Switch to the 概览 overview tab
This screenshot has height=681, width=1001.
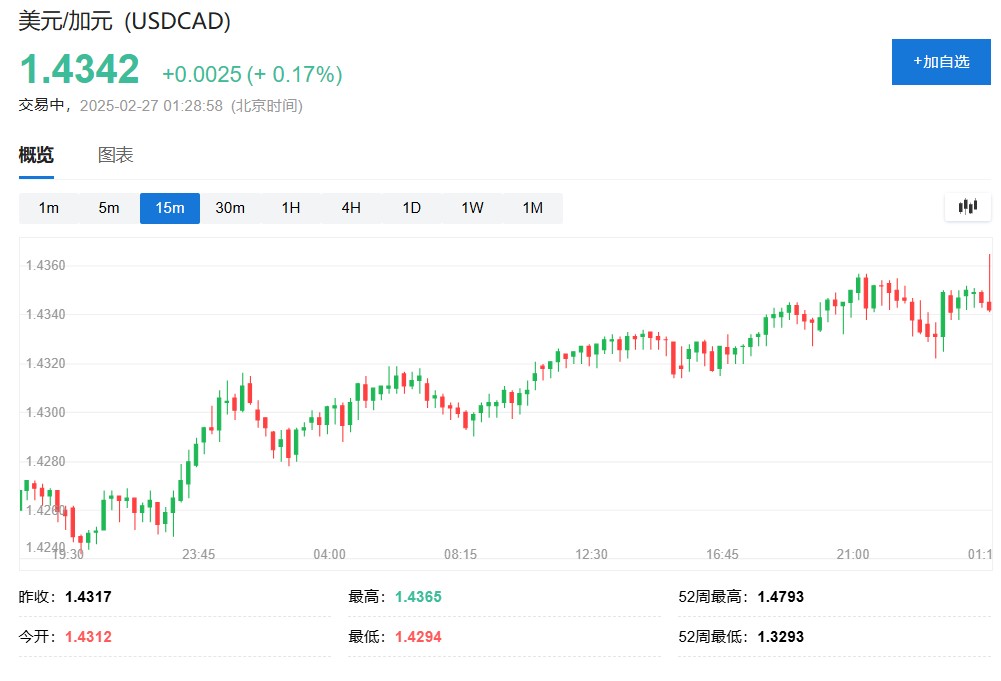[36, 155]
